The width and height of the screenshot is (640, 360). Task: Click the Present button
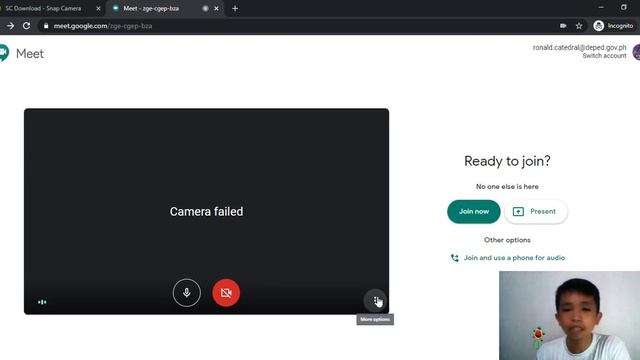click(536, 211)
